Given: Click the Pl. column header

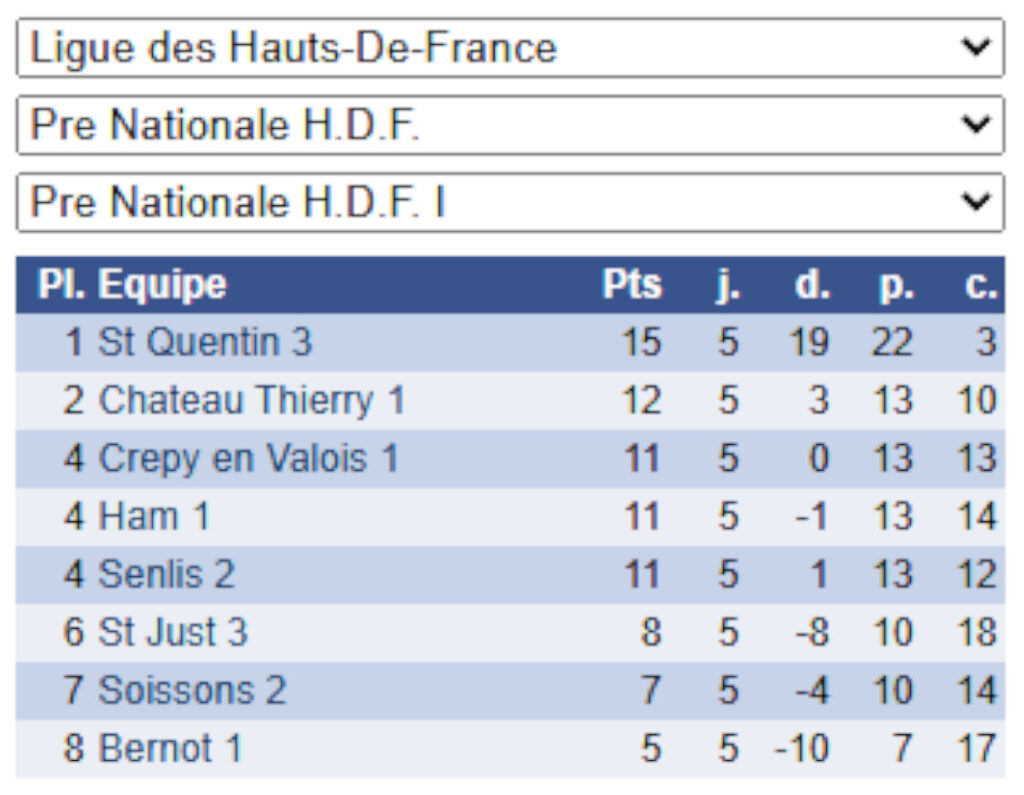Looking at the screenshot, I should click(x=64, y=285).
